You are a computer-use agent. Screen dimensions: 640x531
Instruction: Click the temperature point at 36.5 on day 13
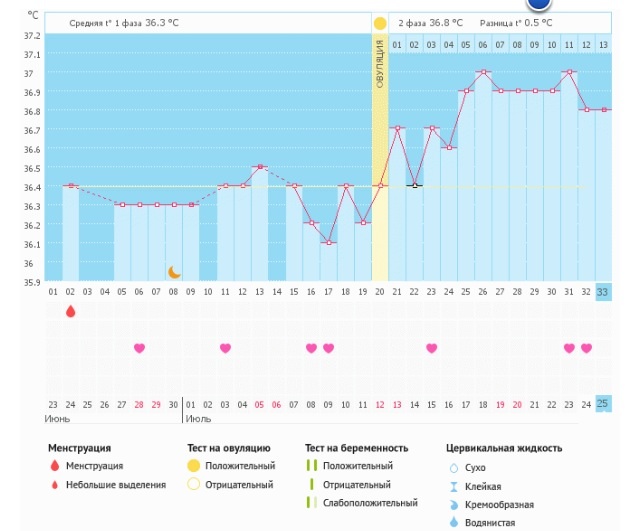click(x=259, y=167)
